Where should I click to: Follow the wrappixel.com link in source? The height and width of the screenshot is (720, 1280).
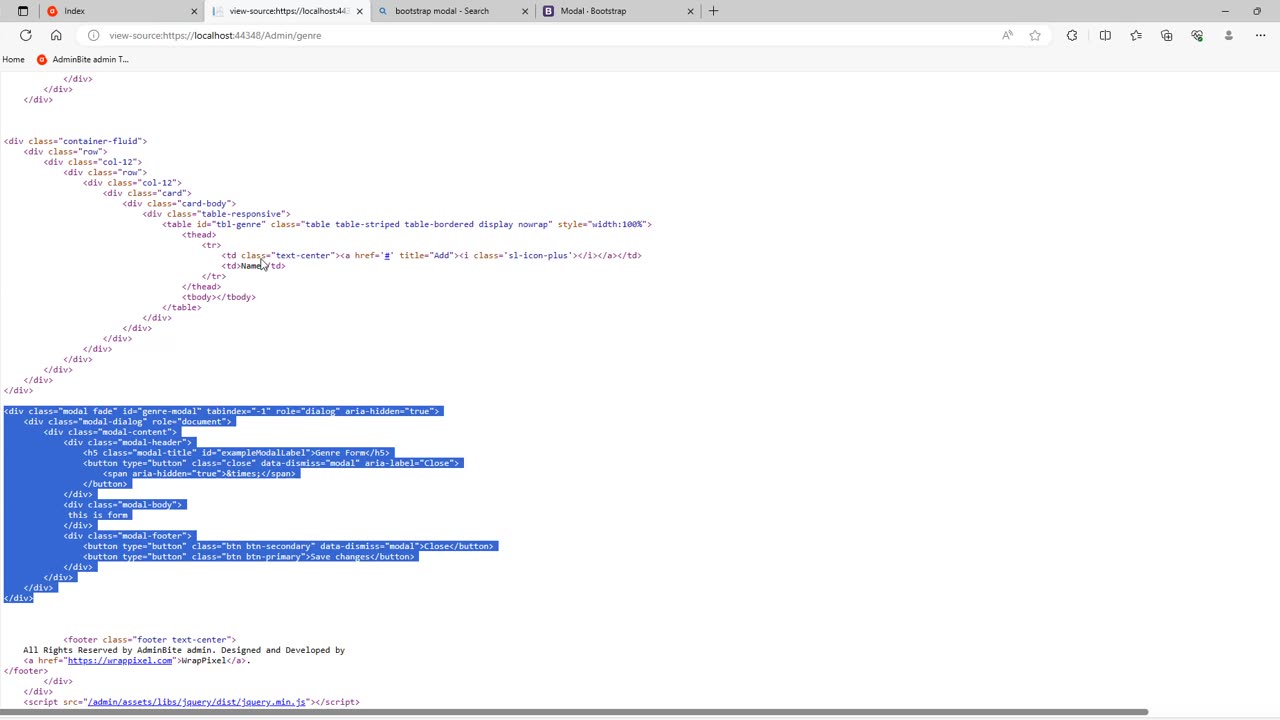120,661
